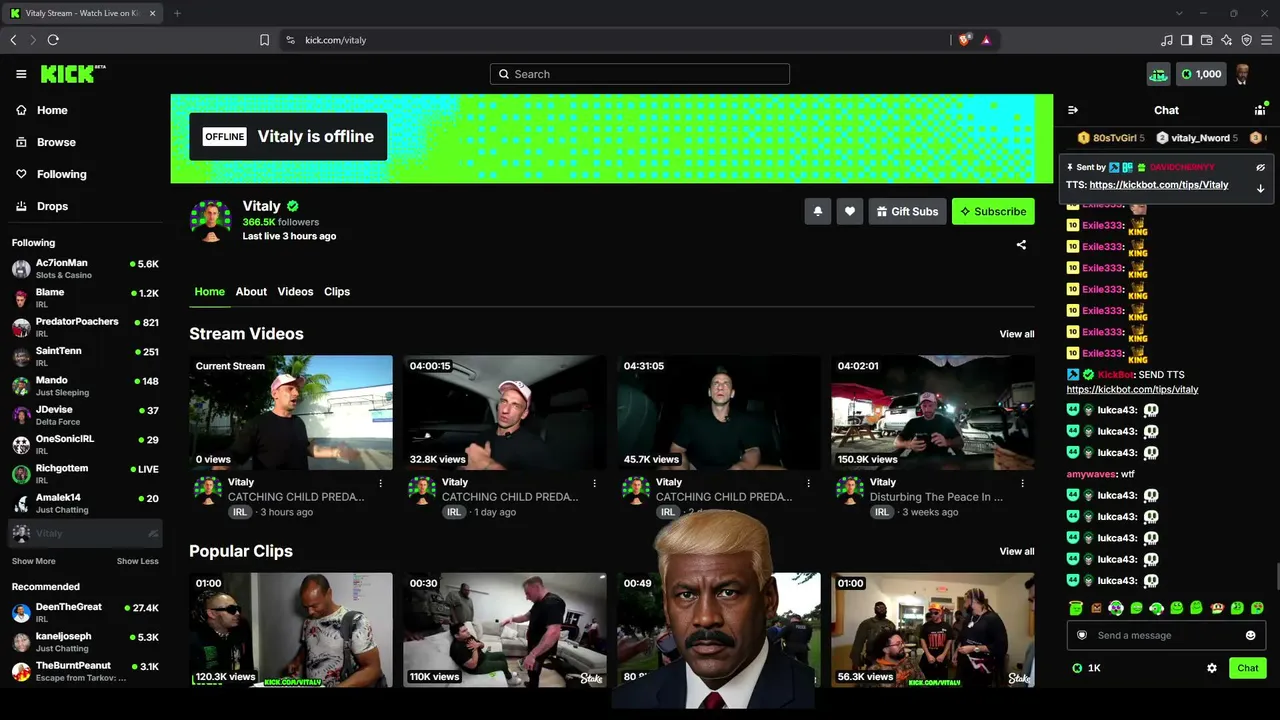Open the 150.9K views video thumbnail
The image size is (1280, 720).
tap(933, 412)
